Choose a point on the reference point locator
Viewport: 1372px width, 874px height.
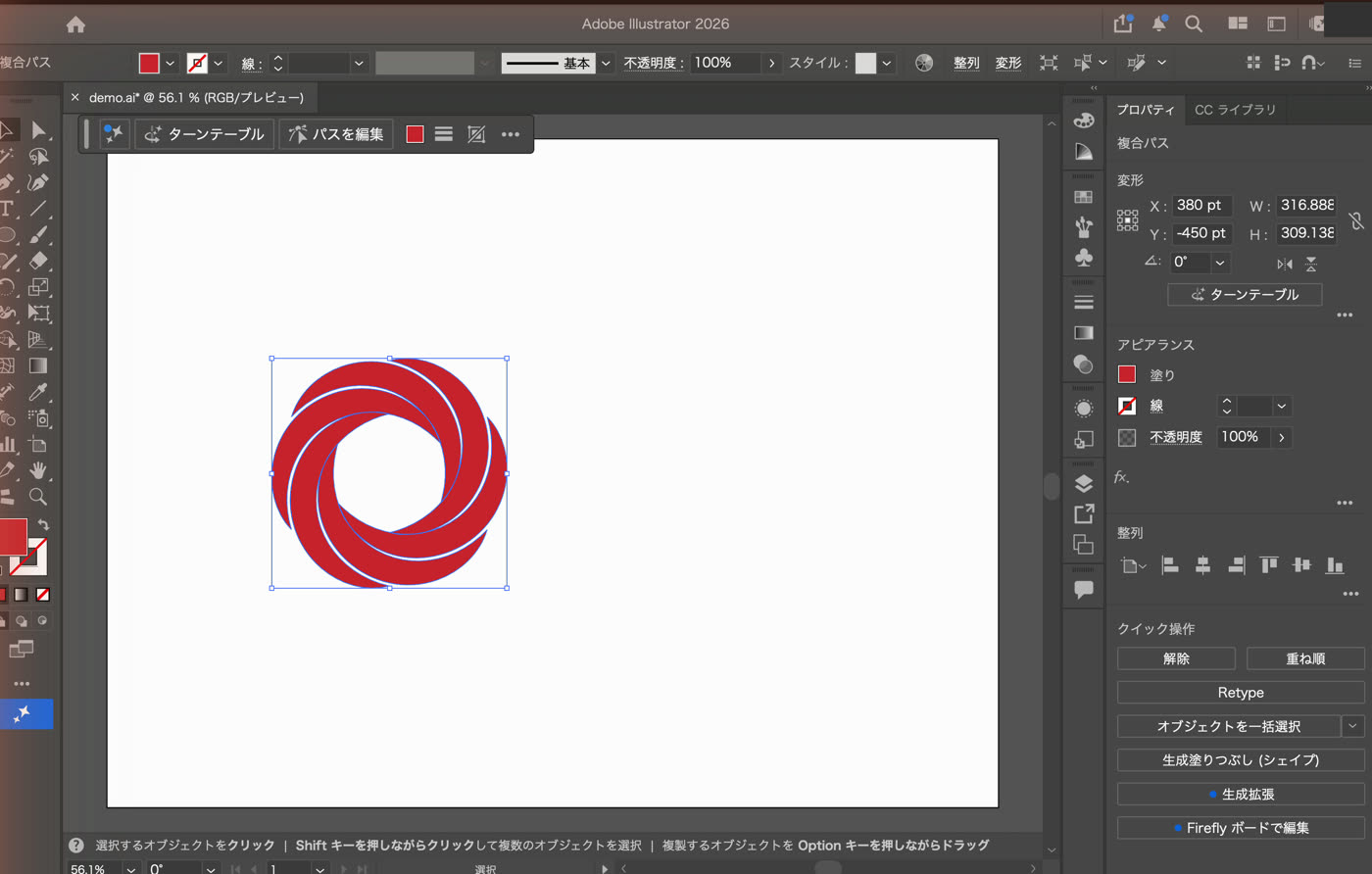[1128, 219]
